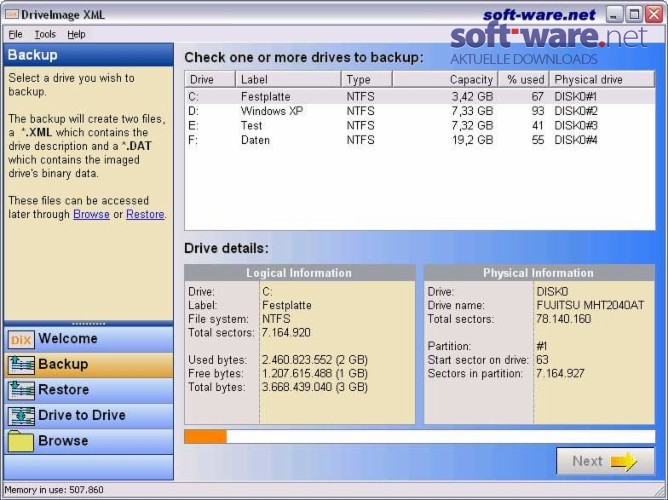The height and width of the screenshot is (500, 668).
Task: Click the Used bytes value 2.460.823.552
Action: [x=314, y=360]
